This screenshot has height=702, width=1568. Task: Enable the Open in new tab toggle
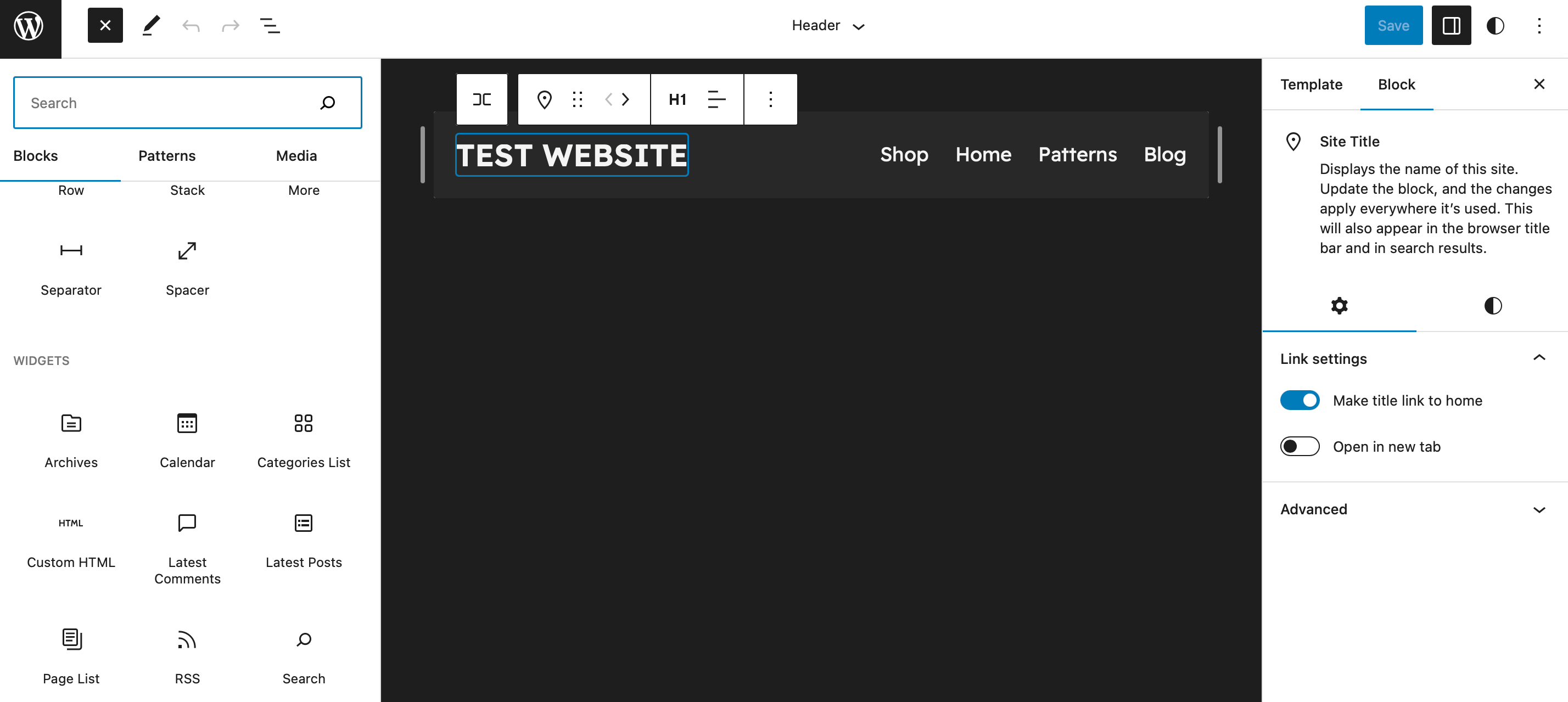coord(1300,446)
